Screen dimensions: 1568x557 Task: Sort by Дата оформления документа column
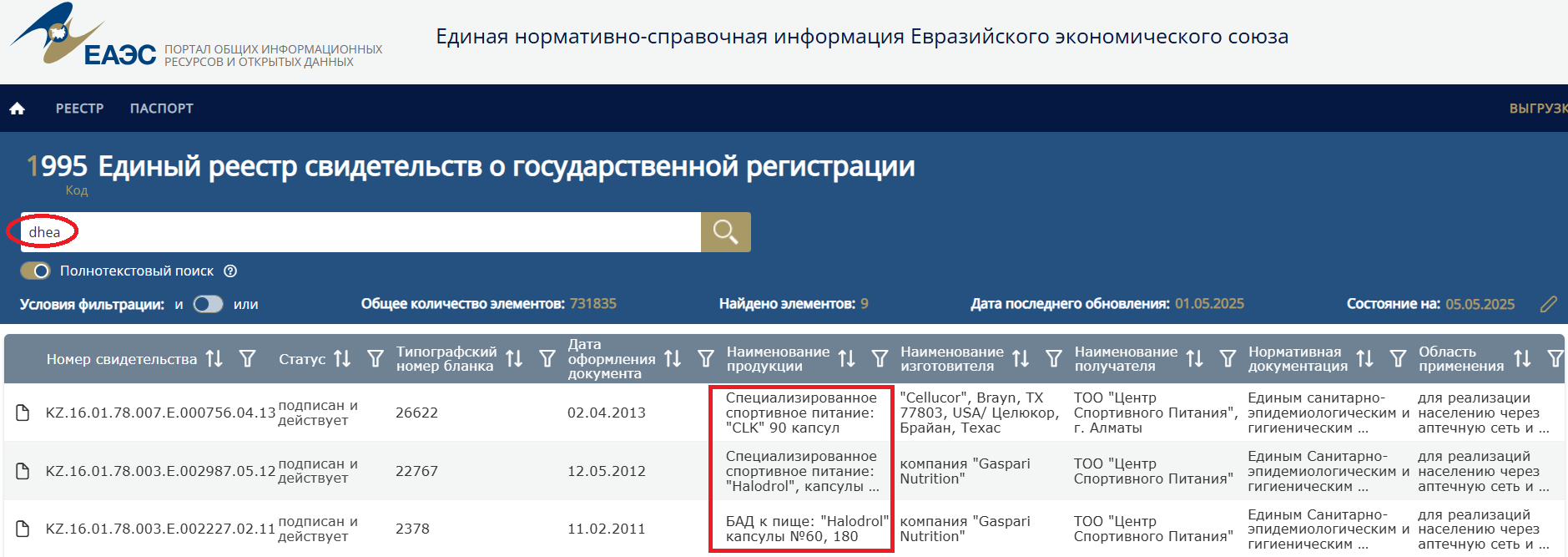(x=673, y=358)
